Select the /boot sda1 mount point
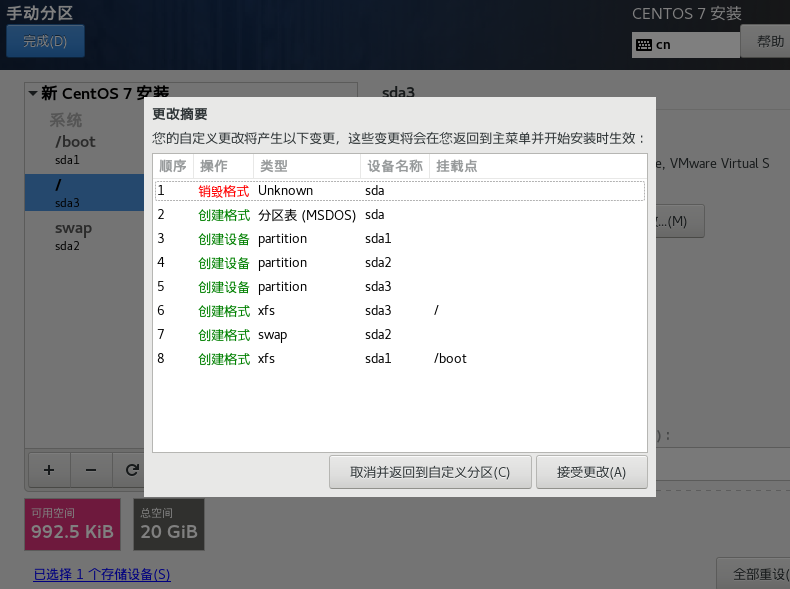 click(85, 150)
